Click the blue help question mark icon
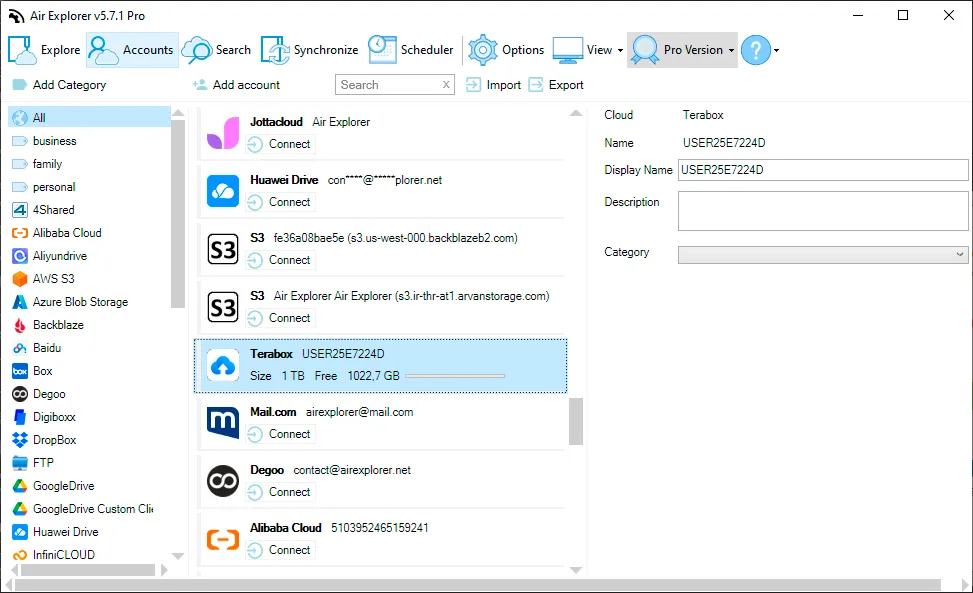973x593 pixels. coord(756,50)
